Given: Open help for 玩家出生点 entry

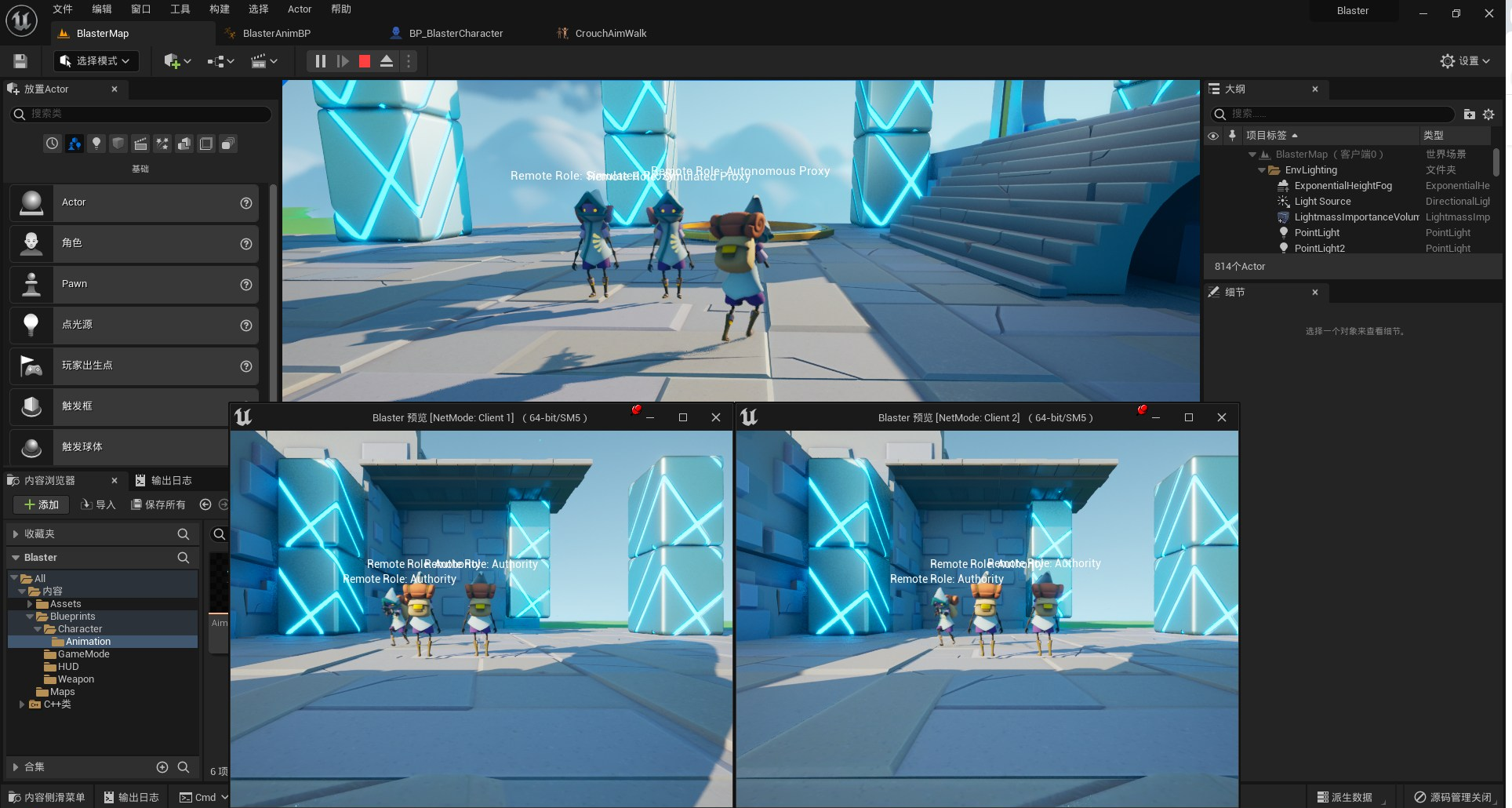Looking at the screenshot, I should [x=246, y=366].
